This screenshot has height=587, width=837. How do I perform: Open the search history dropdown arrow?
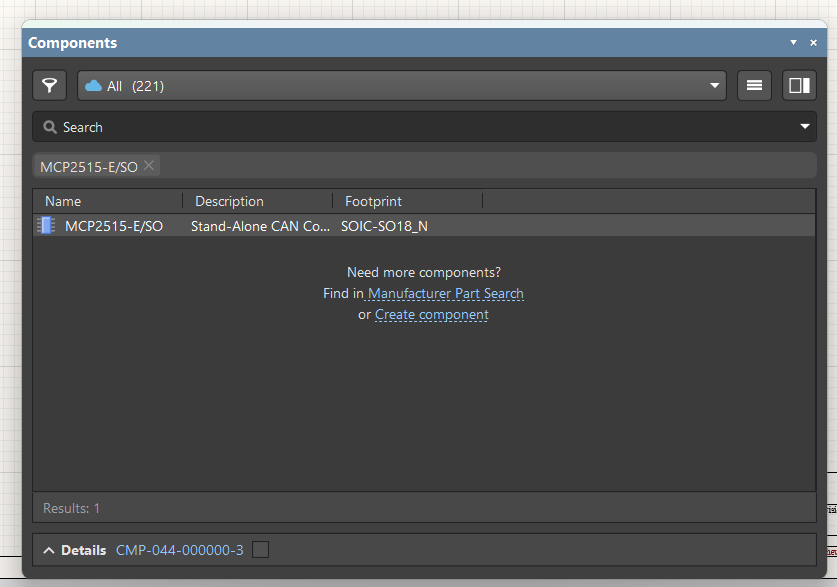(804, 126)
